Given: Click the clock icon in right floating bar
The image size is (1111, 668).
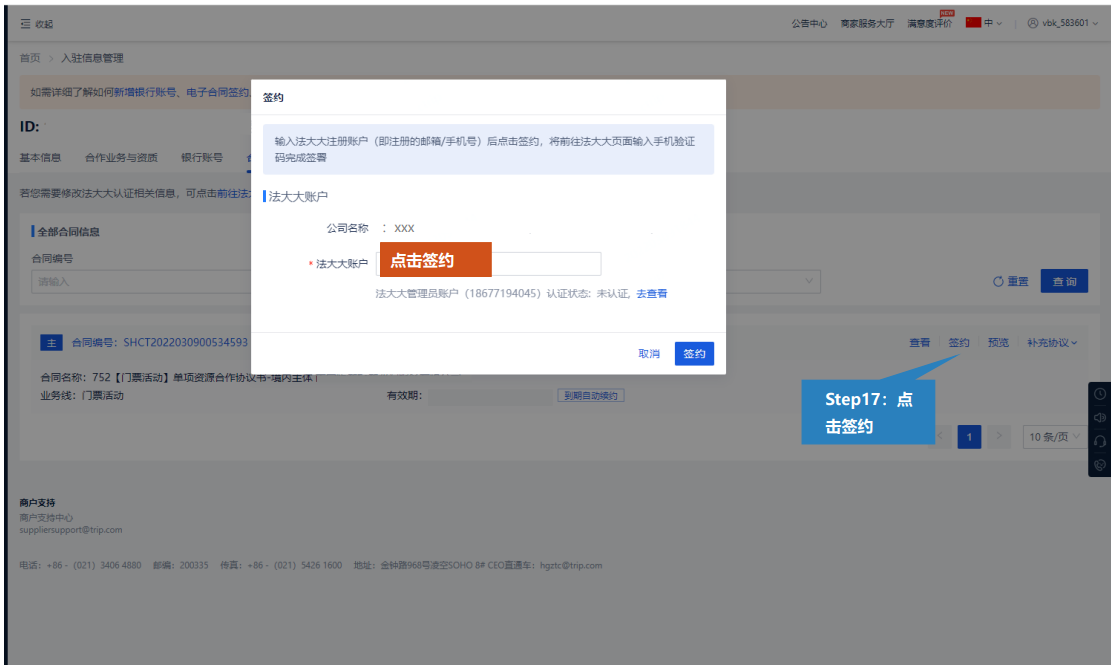Looking at the screenshot, I should (x=1100, y=394).
